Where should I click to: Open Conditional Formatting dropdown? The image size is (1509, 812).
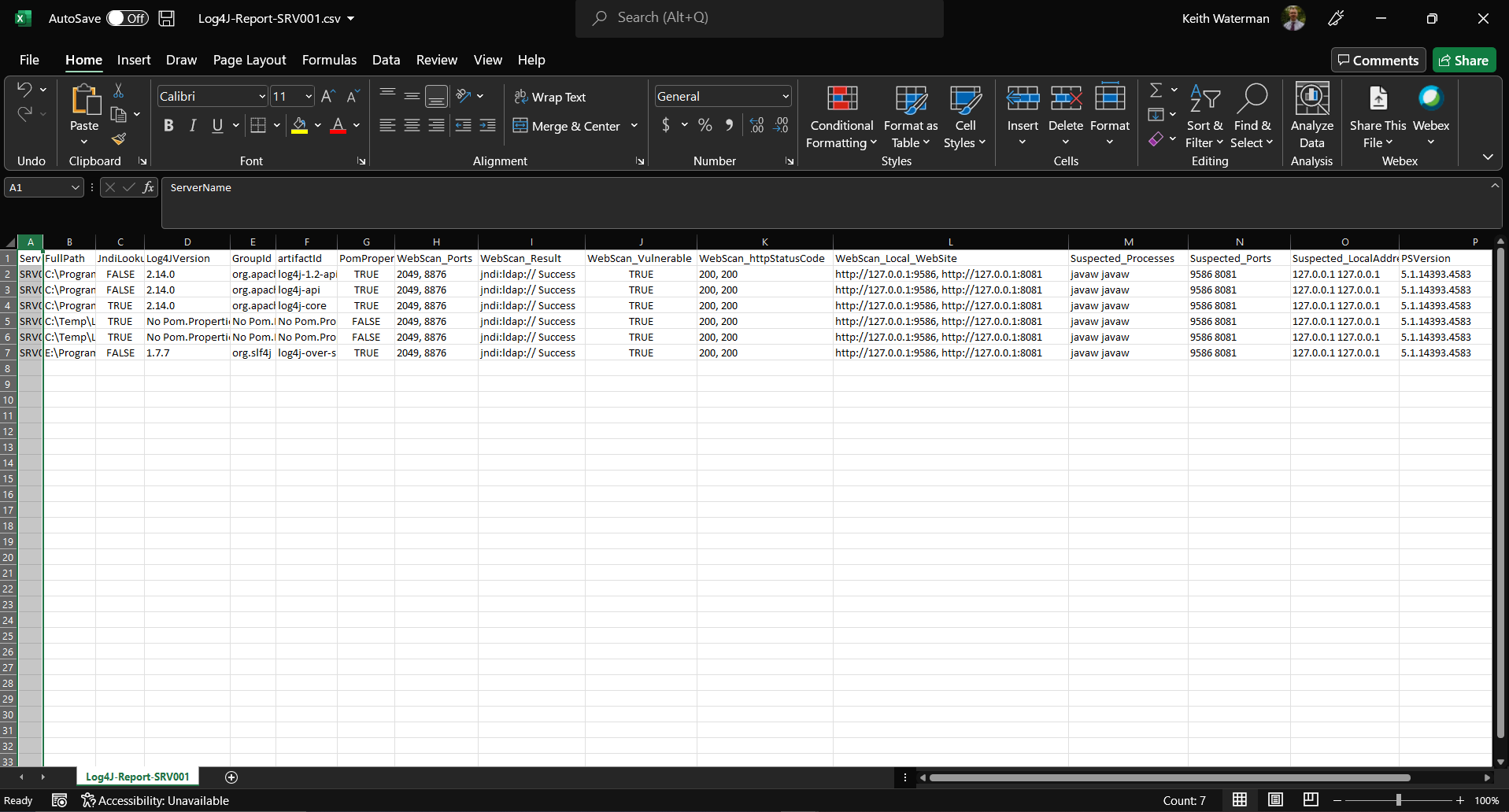pos(841,117)
